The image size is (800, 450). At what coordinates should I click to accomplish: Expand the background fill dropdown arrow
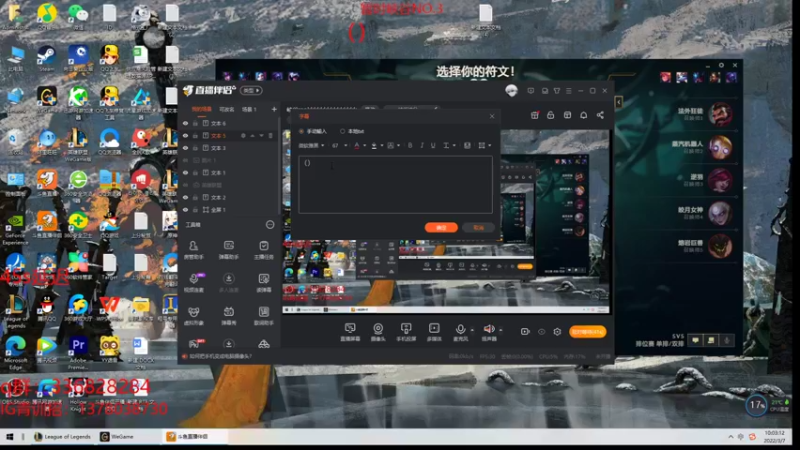[398, 146]
